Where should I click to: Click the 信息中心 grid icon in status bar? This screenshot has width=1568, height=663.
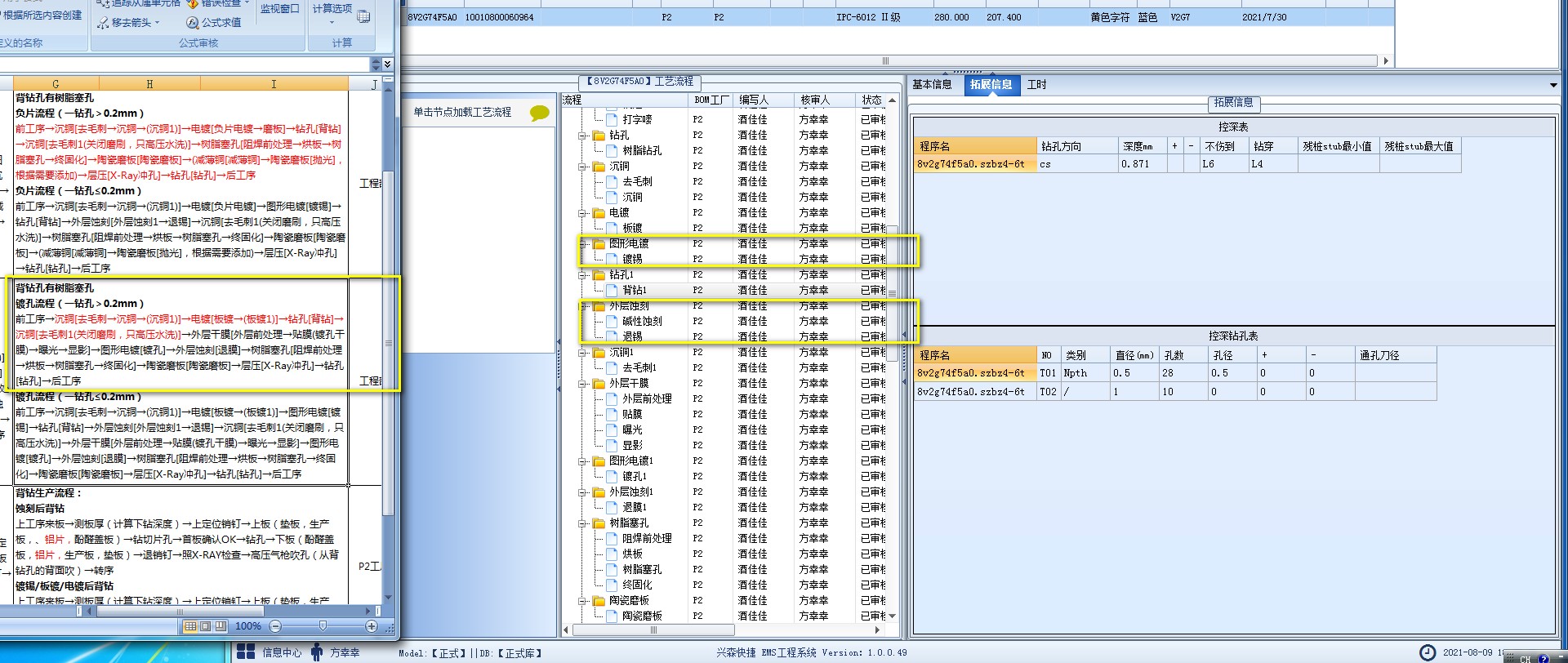click(x=246, y=652)
